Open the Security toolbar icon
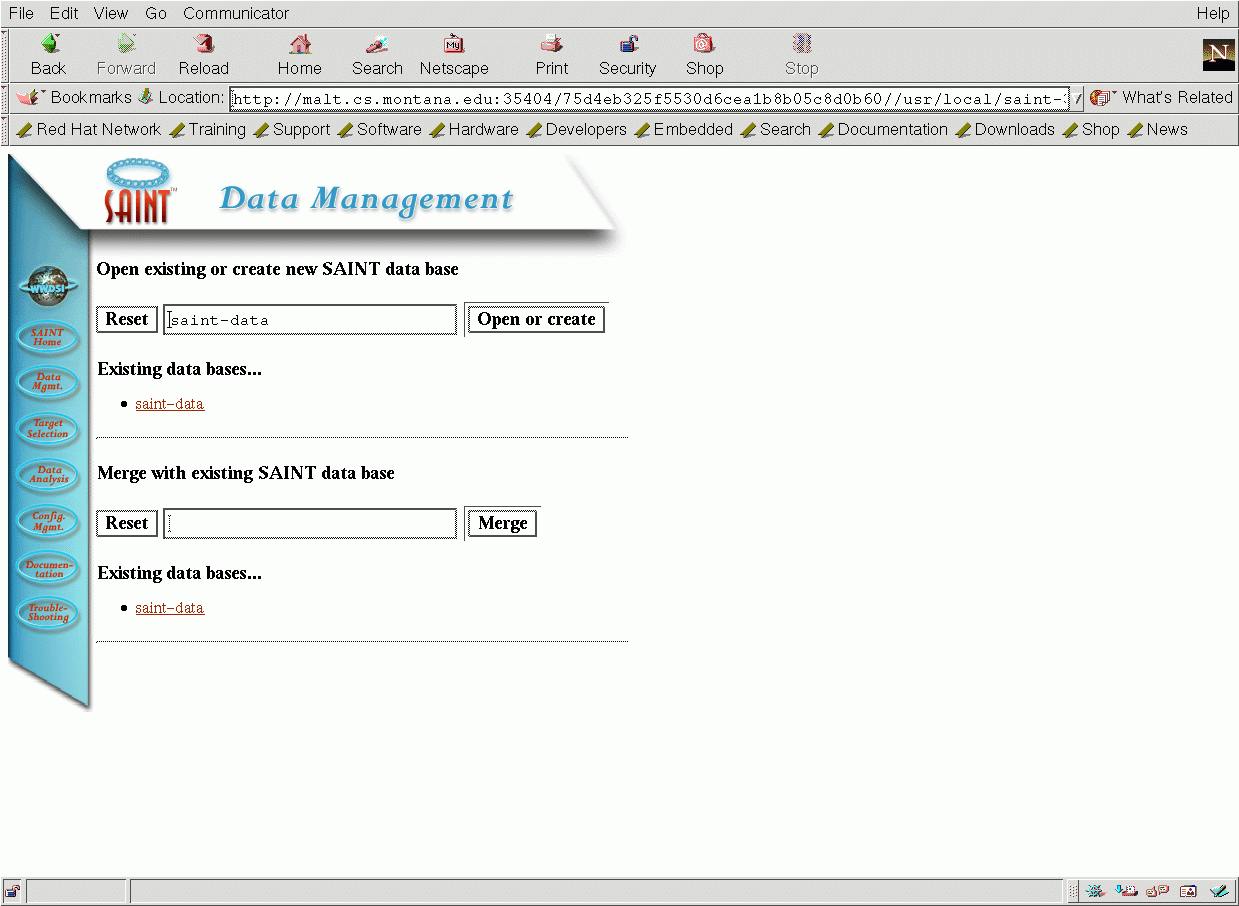 pyautogui.click(x=627, y=55)
